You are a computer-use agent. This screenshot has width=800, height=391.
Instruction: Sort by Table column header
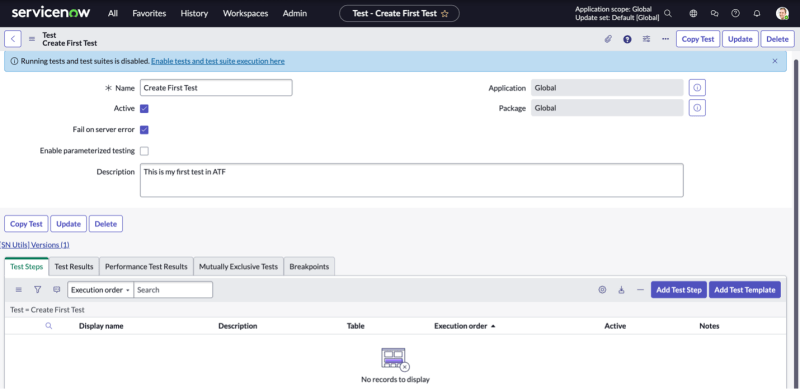[x=356, y=326]
